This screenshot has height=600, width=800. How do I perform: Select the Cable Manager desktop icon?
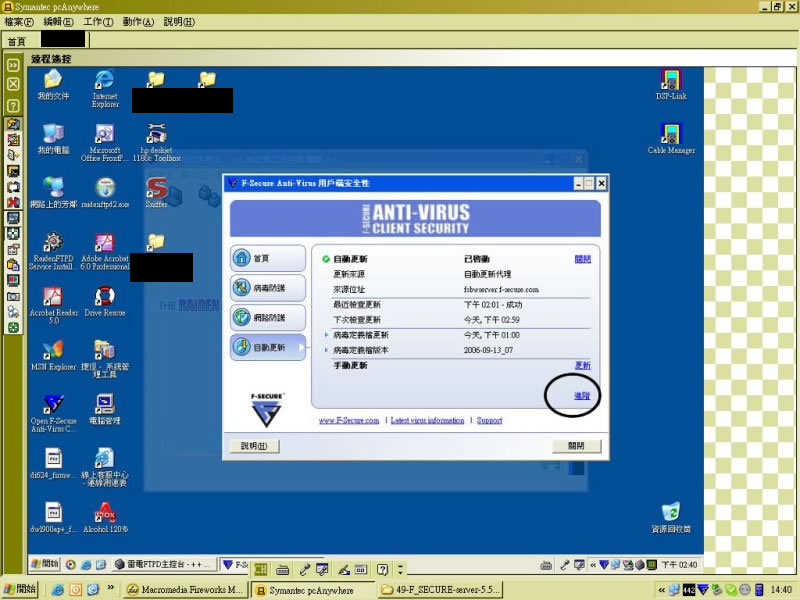coord(671,139)
